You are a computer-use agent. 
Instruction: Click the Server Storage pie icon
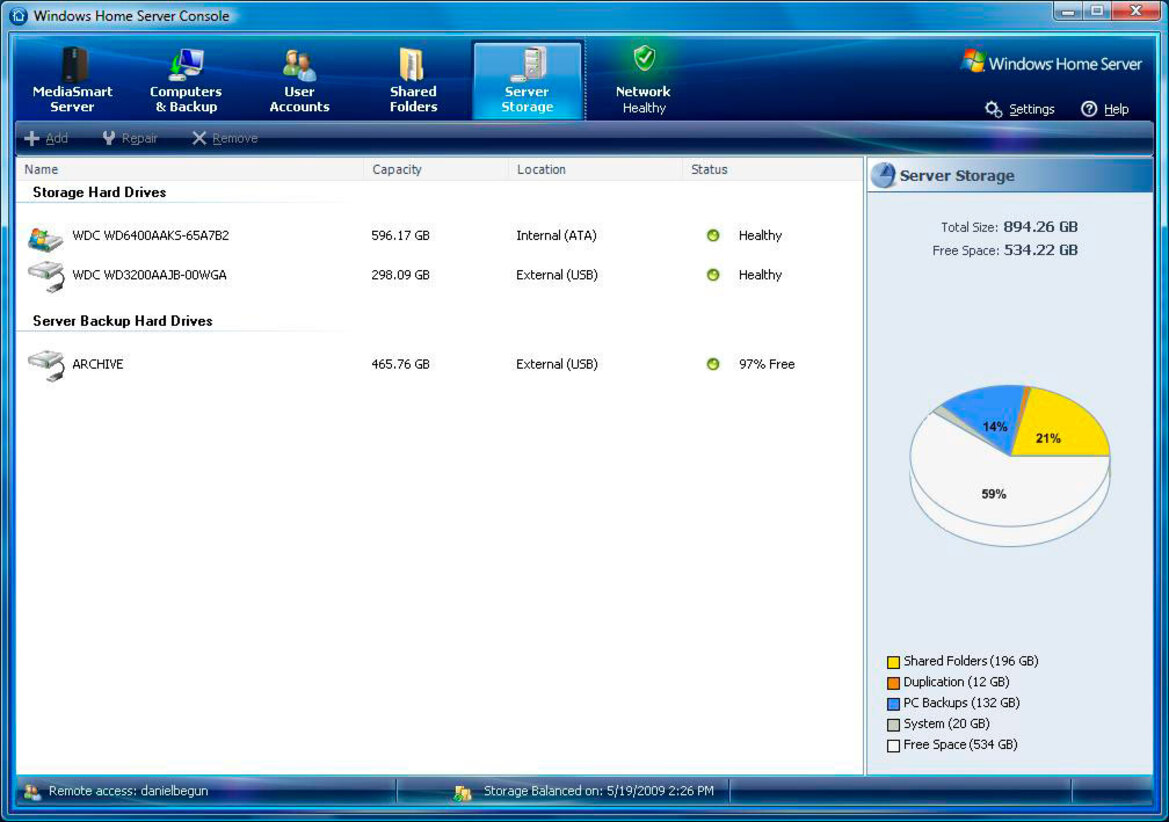pyautogui.click(x=883, y=176)
